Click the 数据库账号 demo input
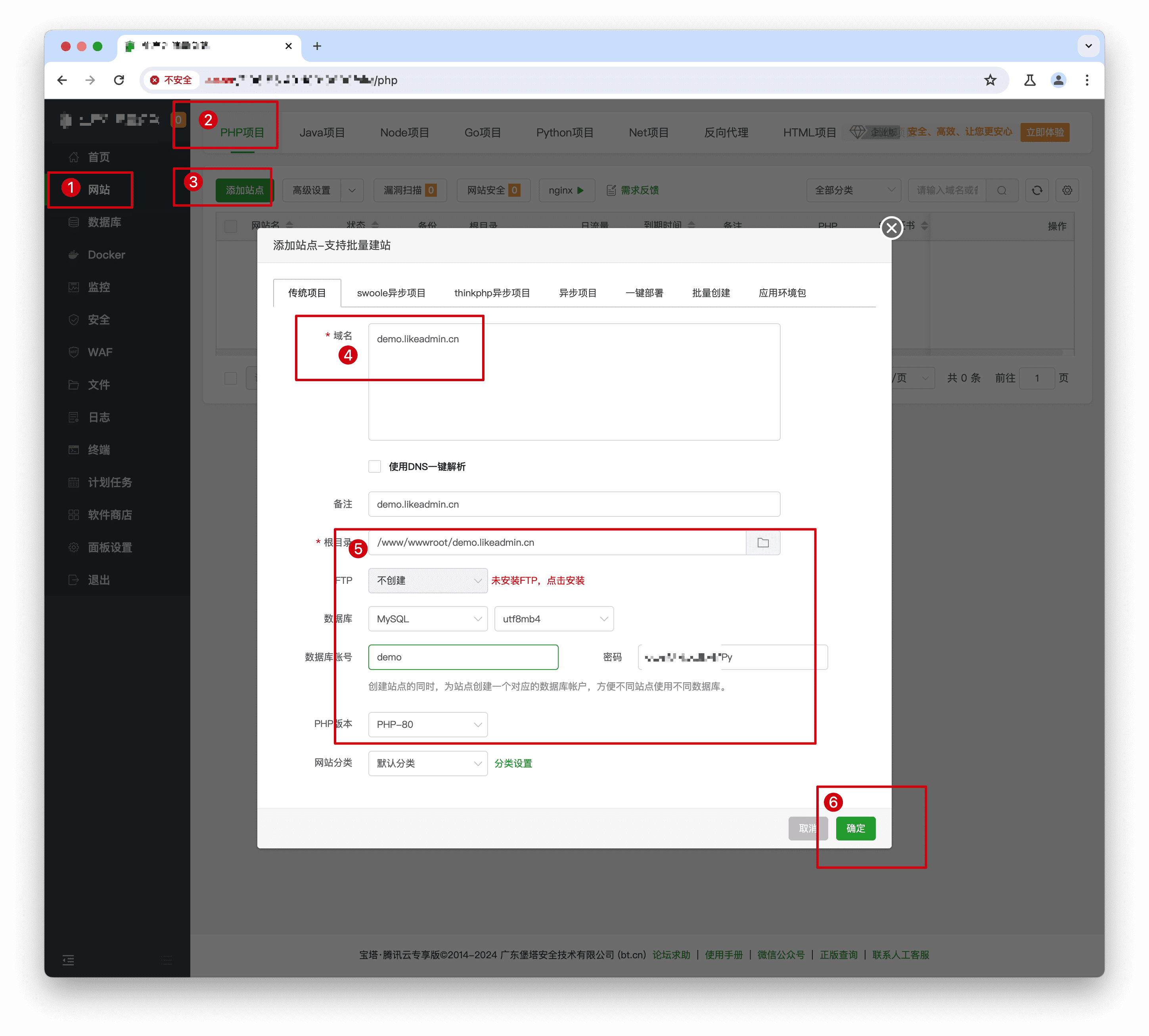Screen dimensions: 1149x1036 coord(463,657)
